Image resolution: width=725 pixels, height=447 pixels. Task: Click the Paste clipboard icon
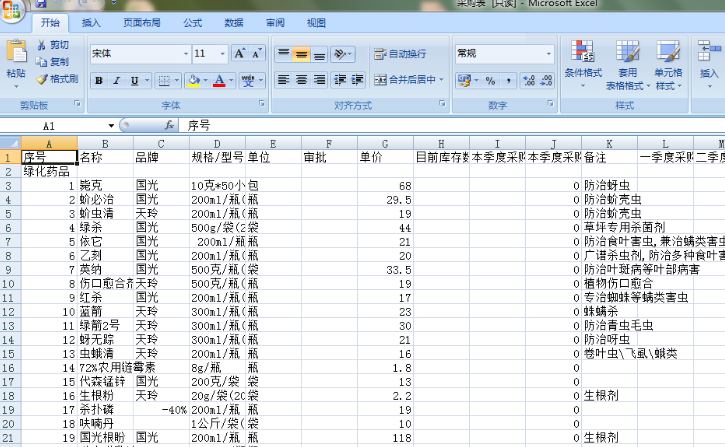(x=16, y=52)
